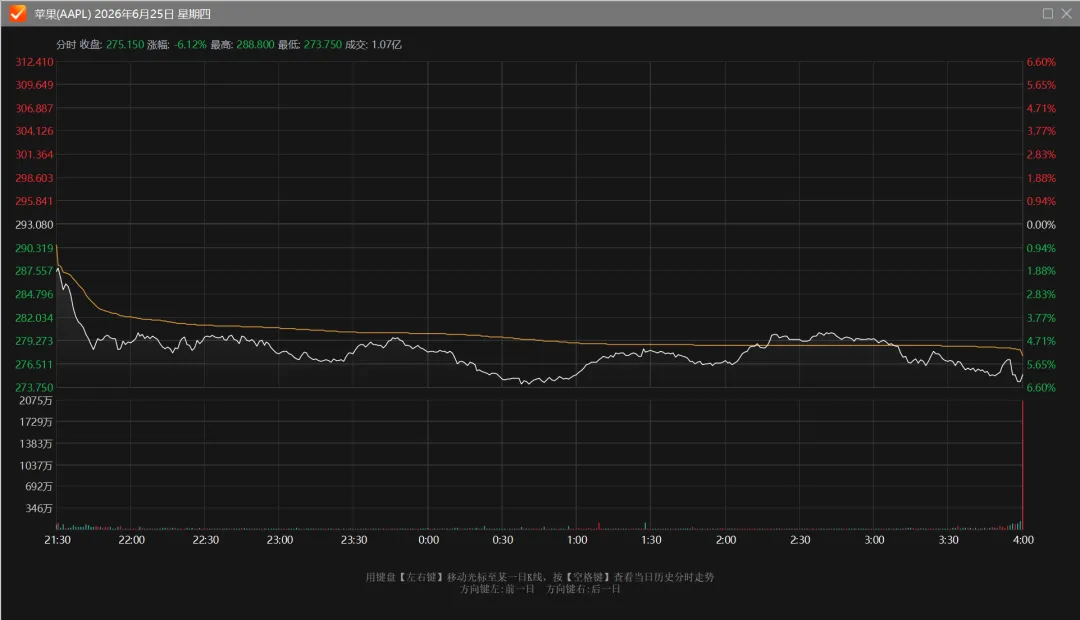
Task: Click price axis label 306.887
Action: [x=34, y=108]
